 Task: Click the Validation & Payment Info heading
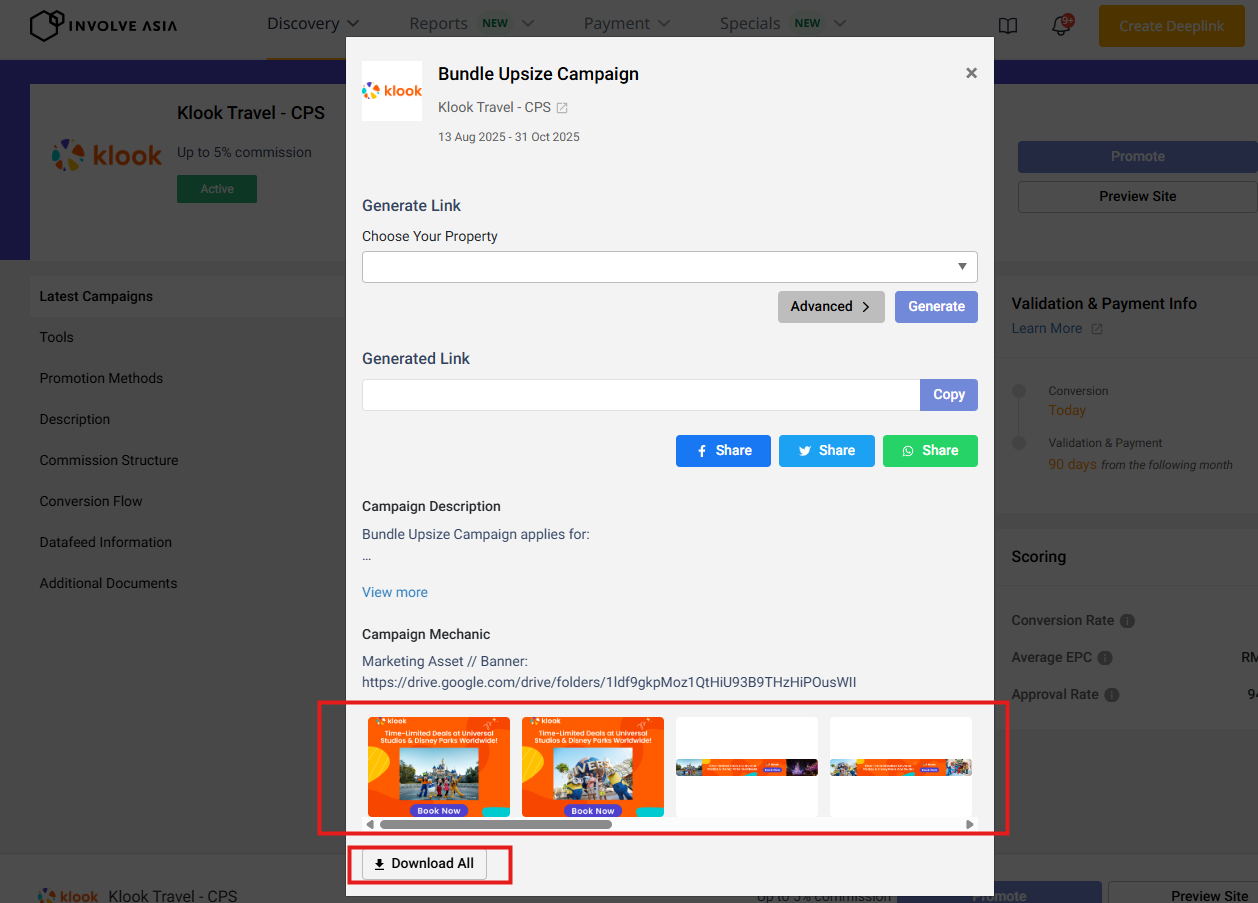1104,304
